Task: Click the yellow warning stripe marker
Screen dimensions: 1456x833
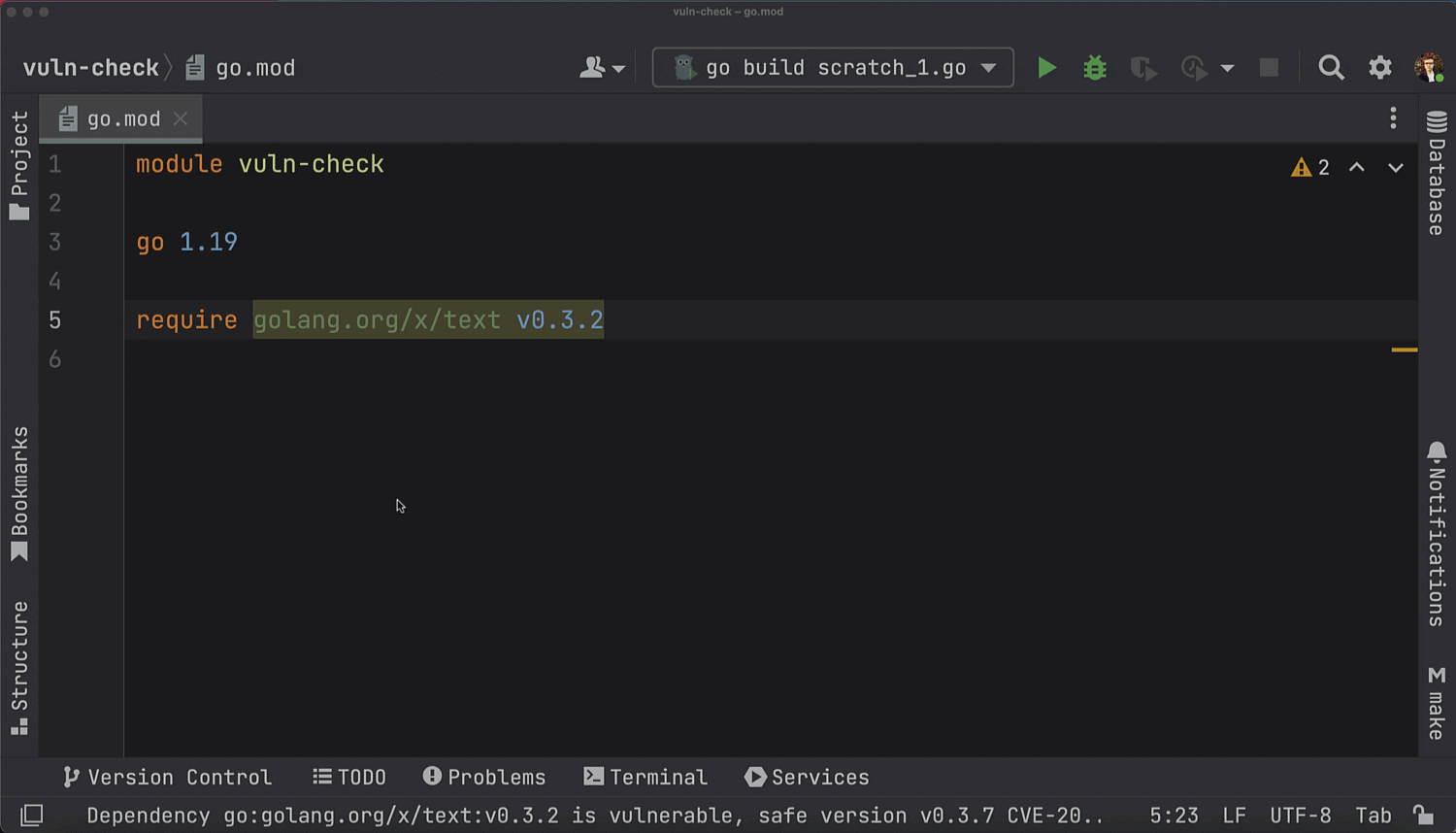Action: click(1404, 350)
